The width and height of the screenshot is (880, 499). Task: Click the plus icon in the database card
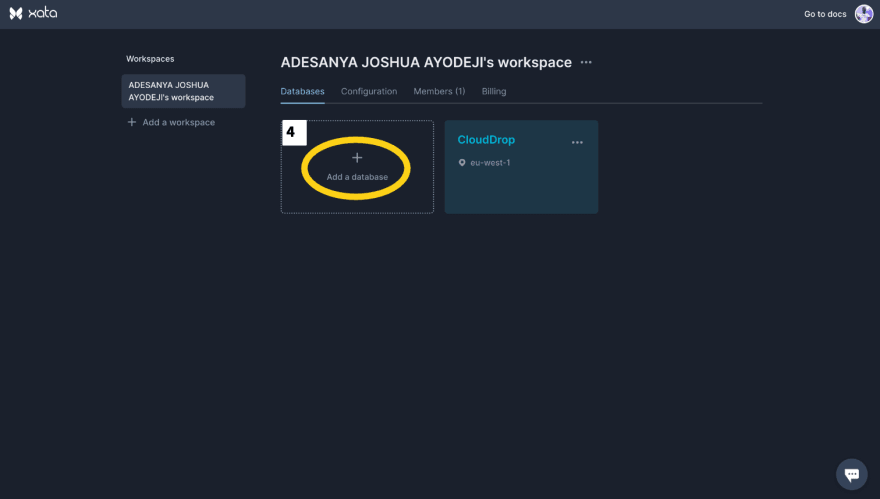[357, 158]
